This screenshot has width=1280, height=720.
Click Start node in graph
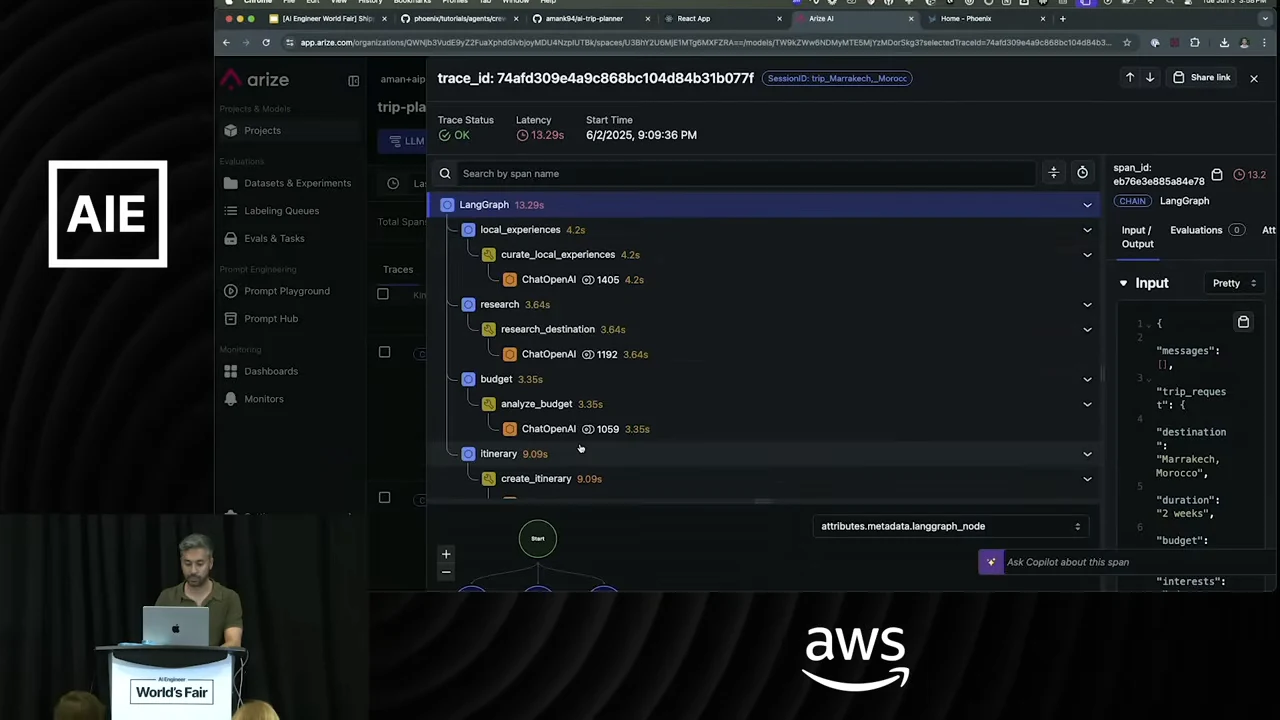coord(537,539)
